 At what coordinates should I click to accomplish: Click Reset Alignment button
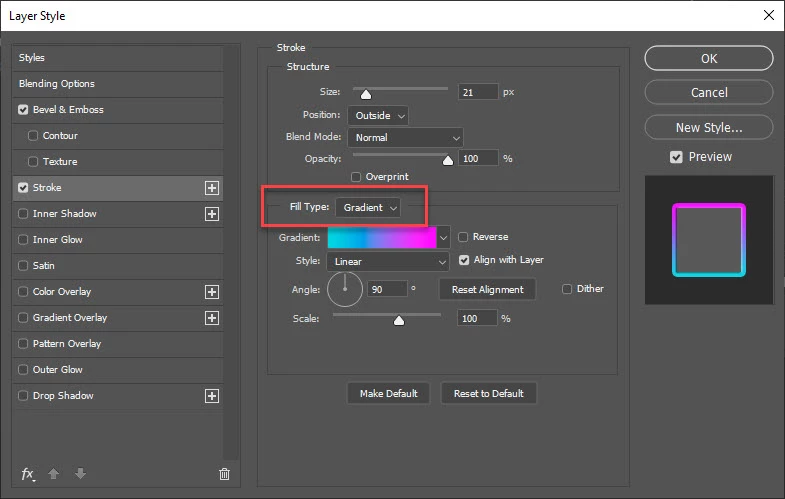pos(488,290)
